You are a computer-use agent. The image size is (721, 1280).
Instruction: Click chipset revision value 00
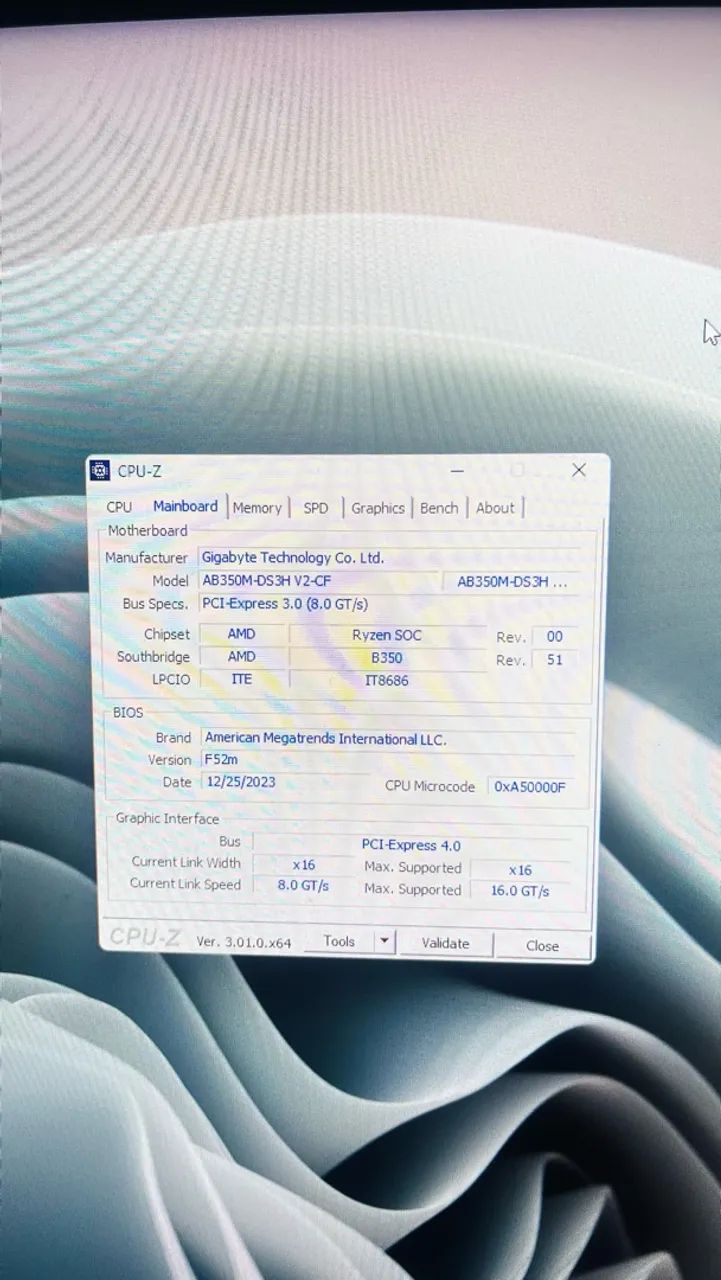click(x=555, y=636)
